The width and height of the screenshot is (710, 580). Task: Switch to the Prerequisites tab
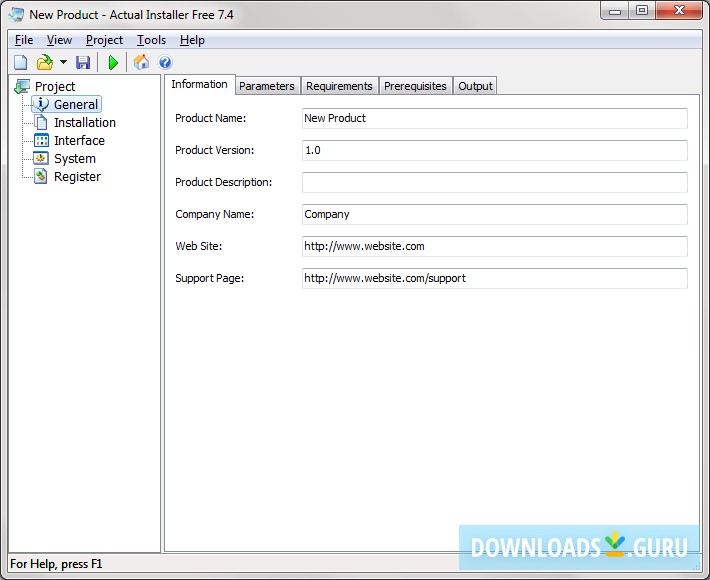(415, 86)
